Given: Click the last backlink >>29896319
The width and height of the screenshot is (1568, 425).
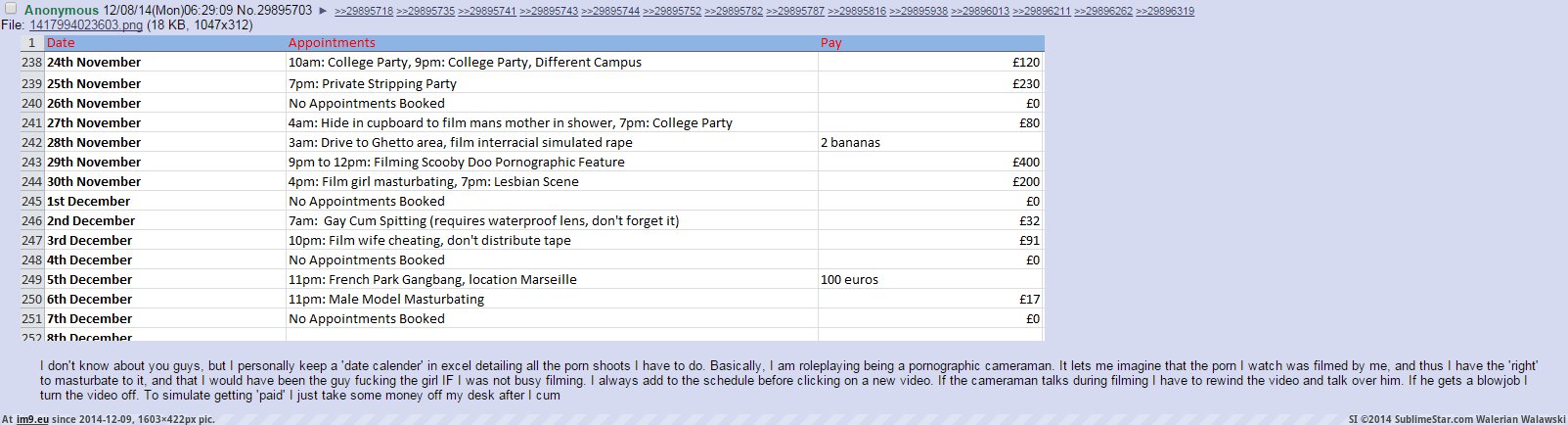Looking at the screenshot, I should (x=1165, y=12).
